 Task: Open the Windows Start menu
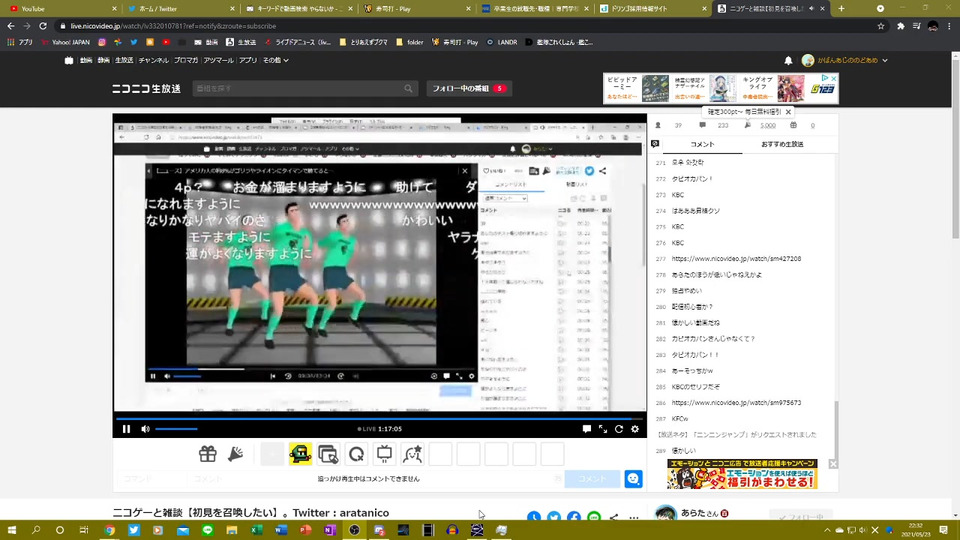(x=12, y=530)
